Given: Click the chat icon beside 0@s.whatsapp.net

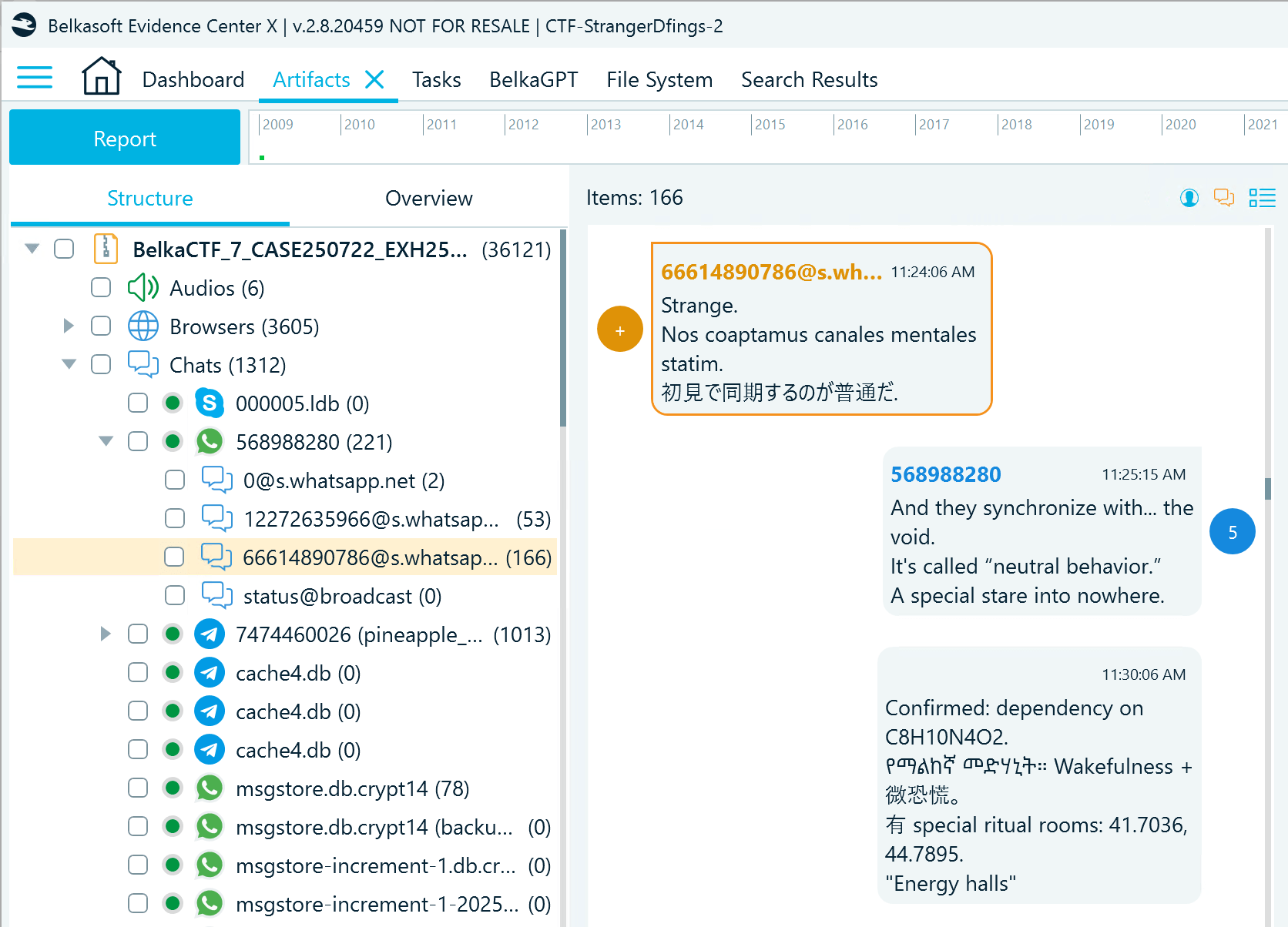Looking at the screenshot, I should (217, 480).
